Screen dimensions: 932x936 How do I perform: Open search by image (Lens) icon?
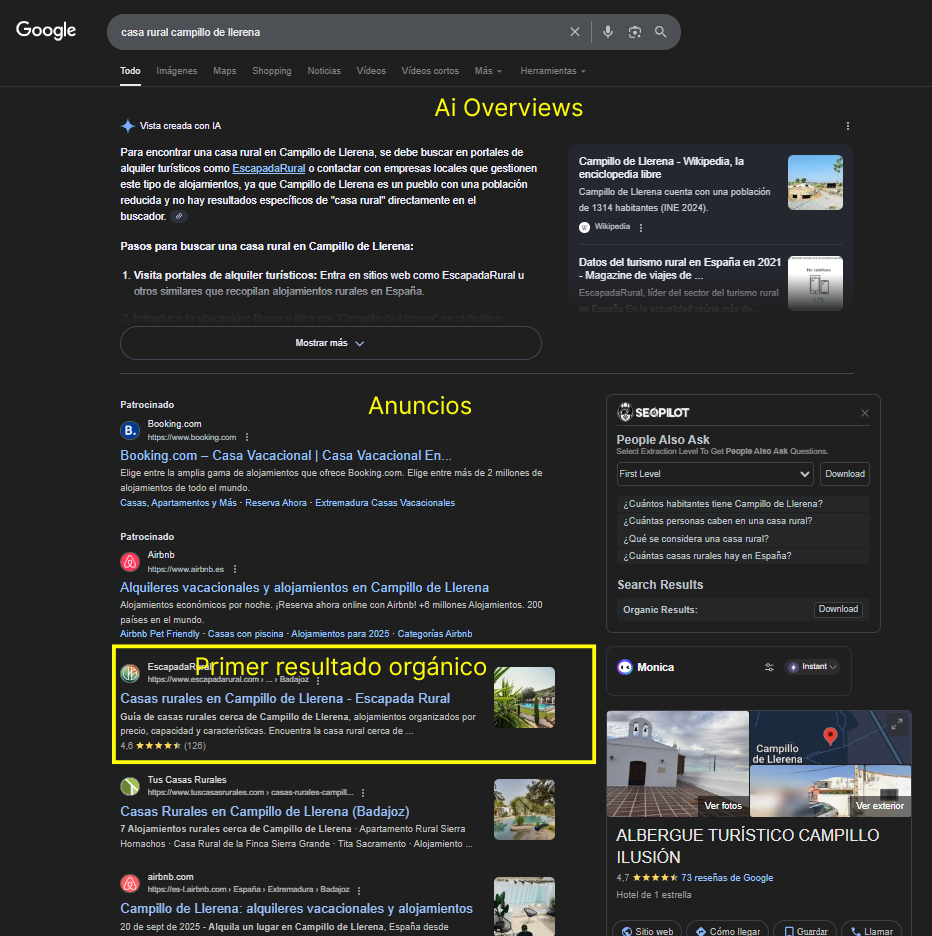(x=634, y=32)
